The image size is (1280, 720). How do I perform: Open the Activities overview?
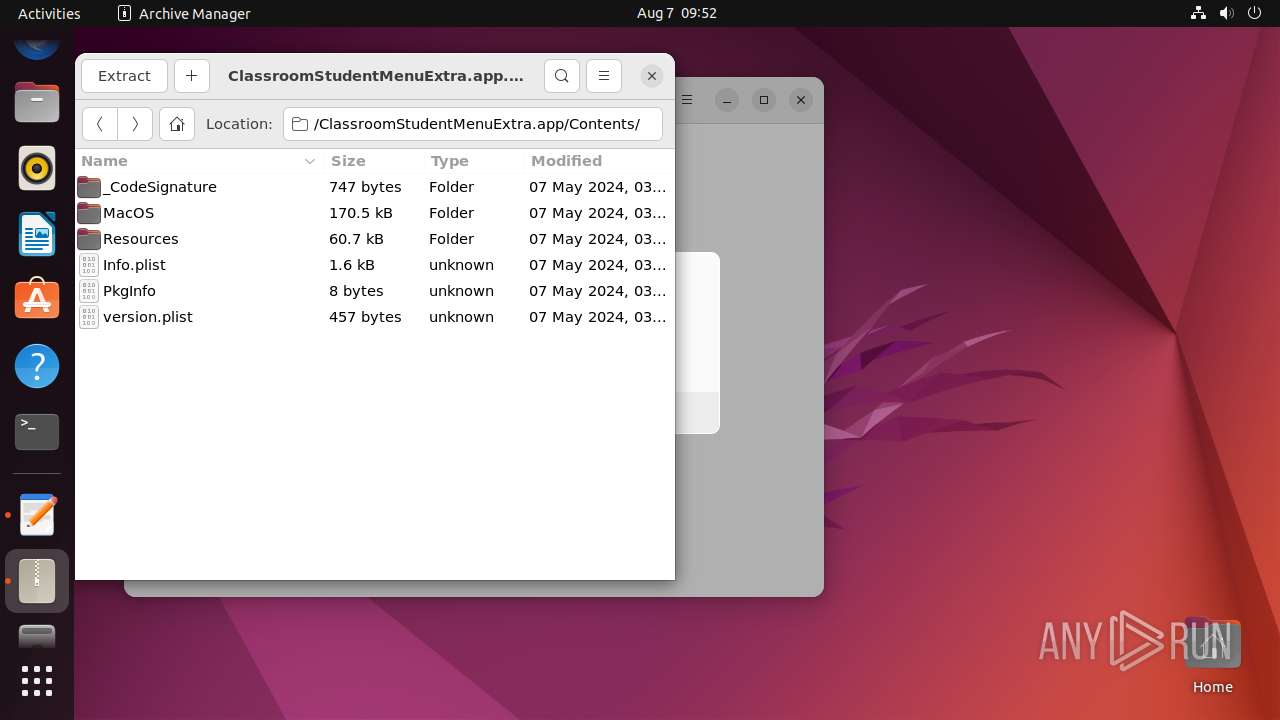coord(49,13)
